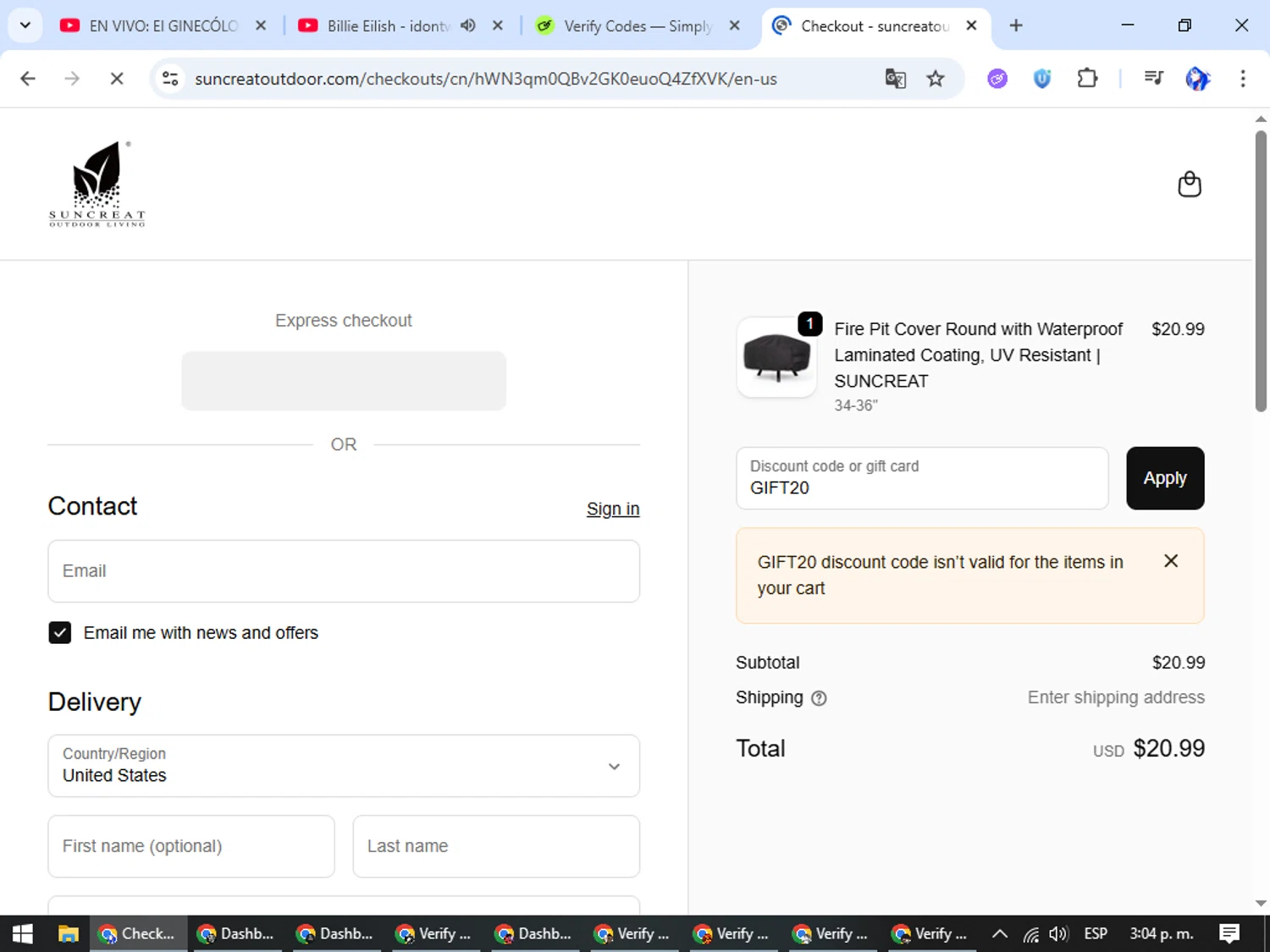The width and height of the screenshot is (1270, 952).
Task: Click the browser forward arrow
Action: pos(72,79)
